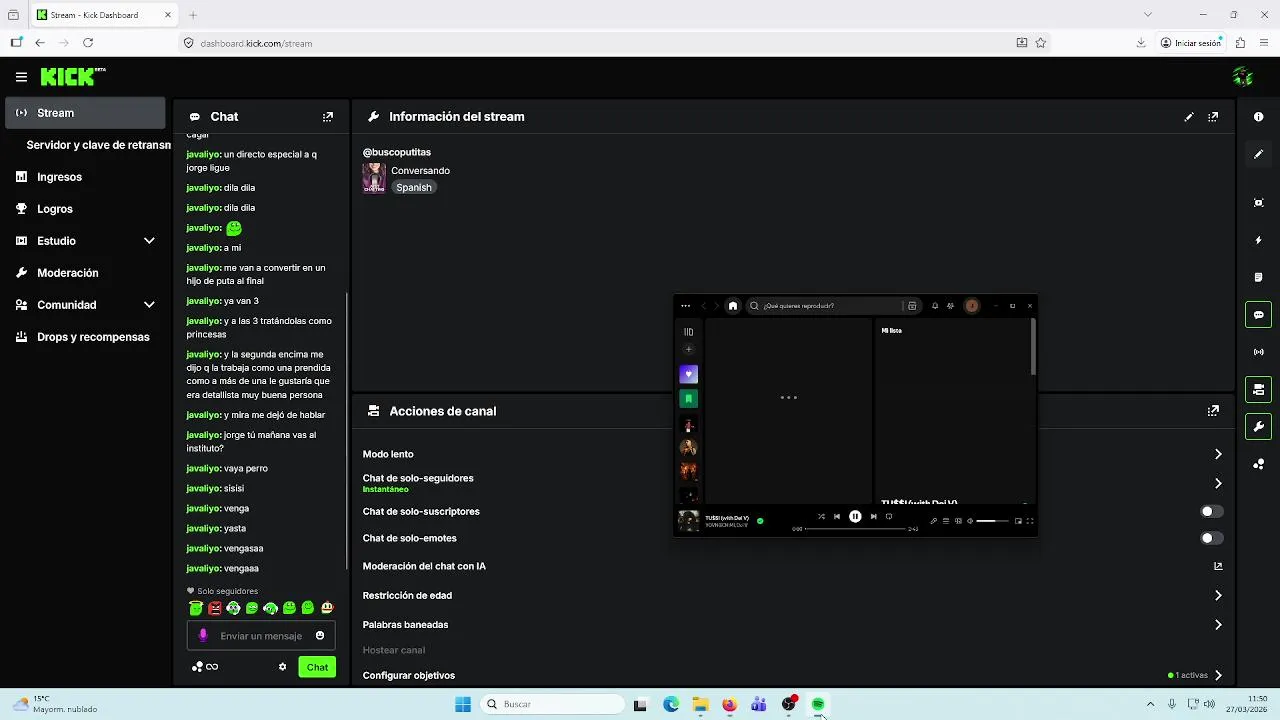Select Stream in left sidebar
The image size is (1280, 720).
tap(85, 113)
